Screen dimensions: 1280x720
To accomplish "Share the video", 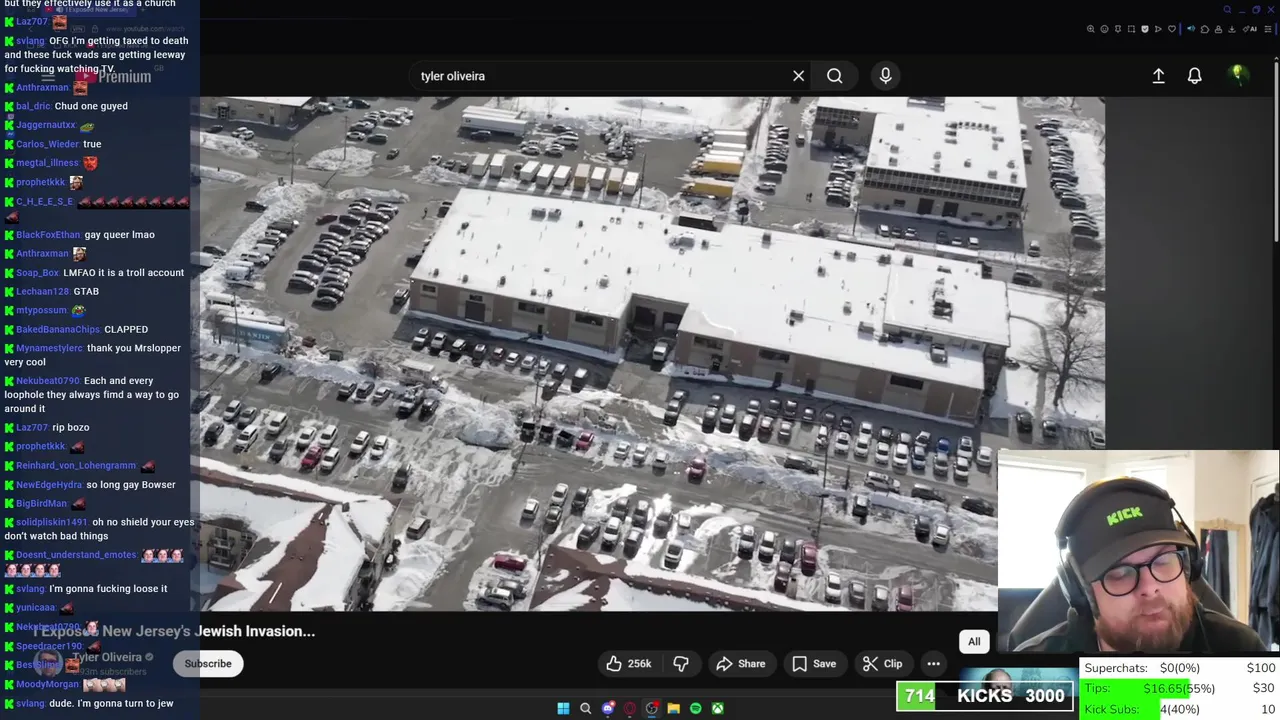I will click(741, 663).
